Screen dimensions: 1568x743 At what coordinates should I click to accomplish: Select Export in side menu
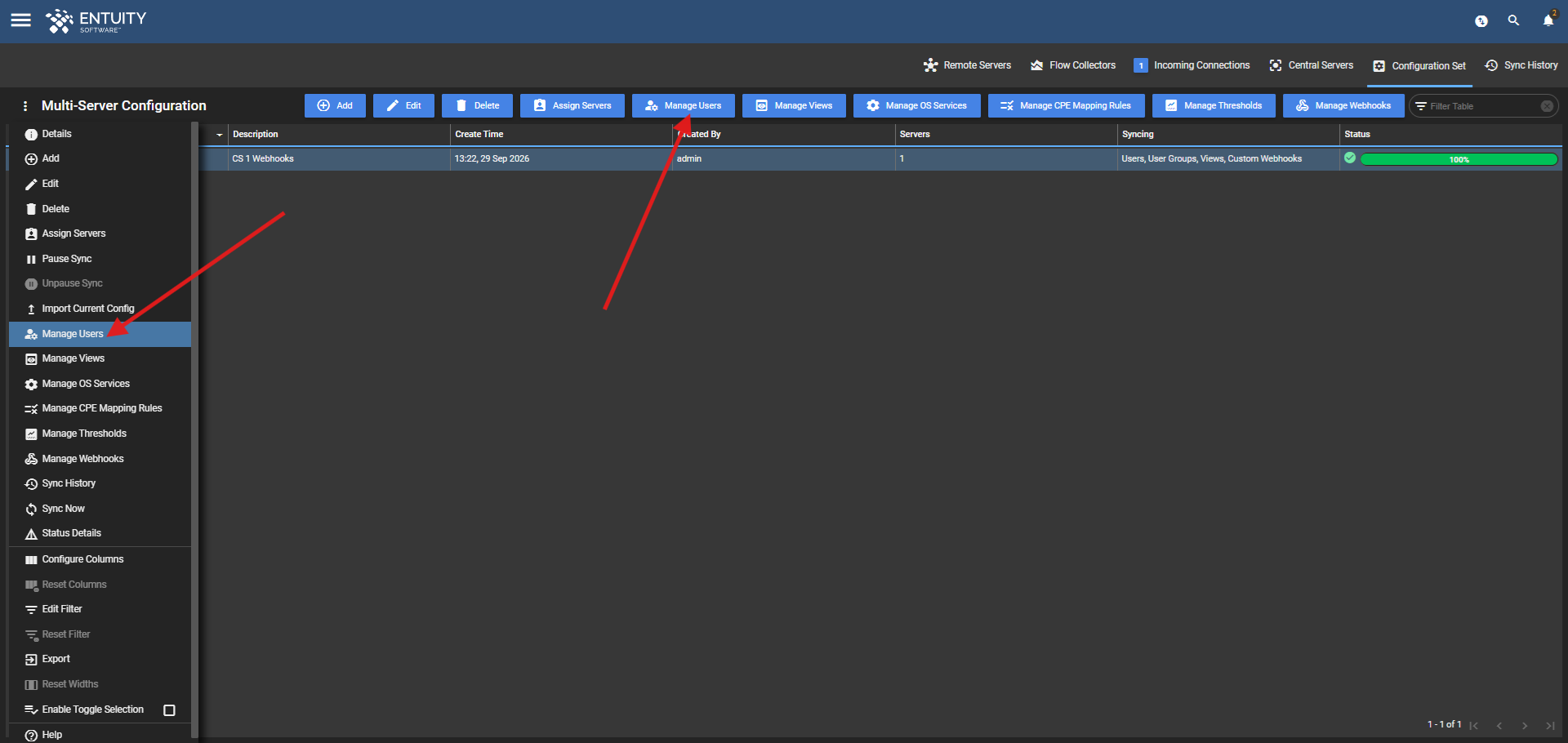pos(100,659)
